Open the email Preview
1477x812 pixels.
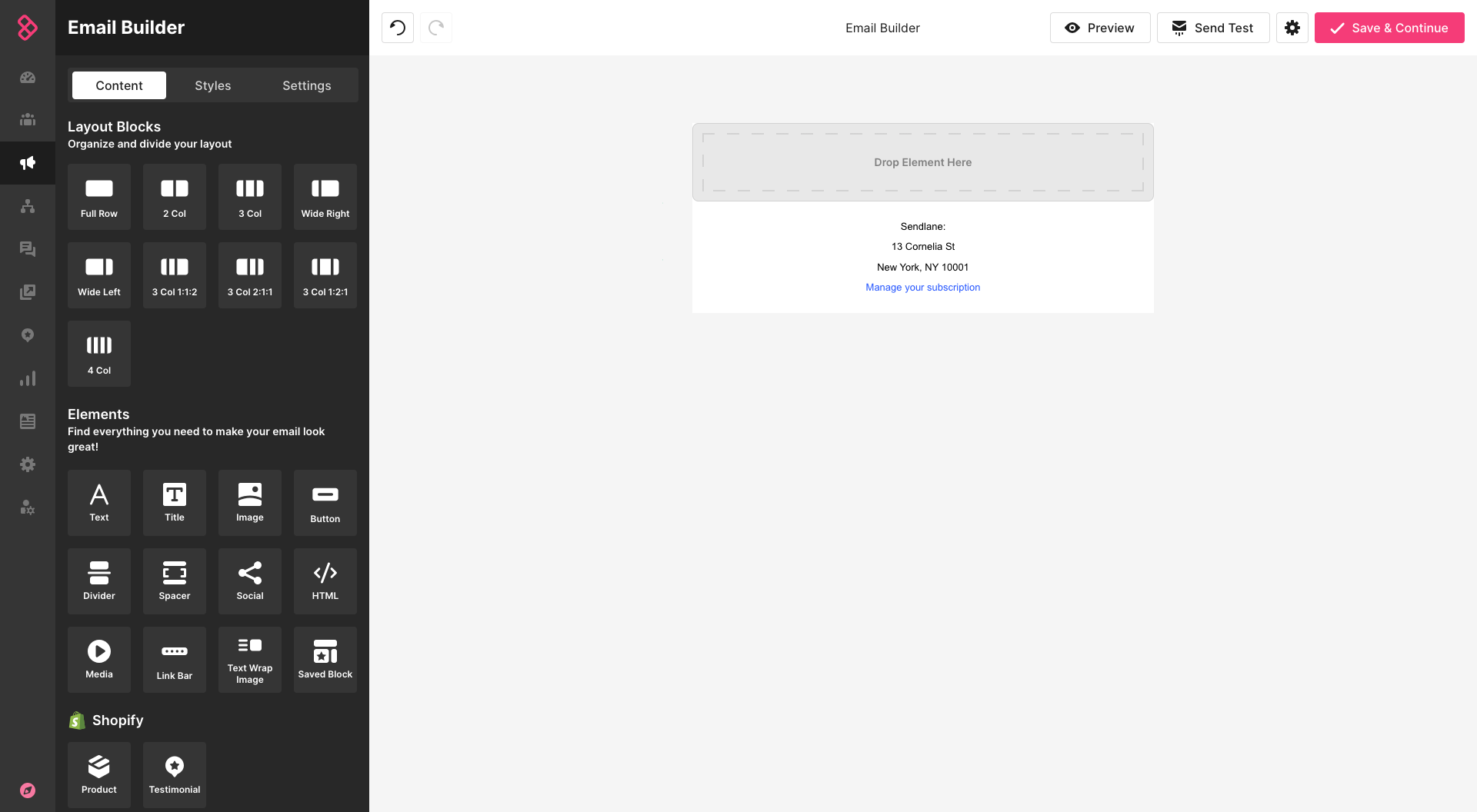tap(1099, 28)
